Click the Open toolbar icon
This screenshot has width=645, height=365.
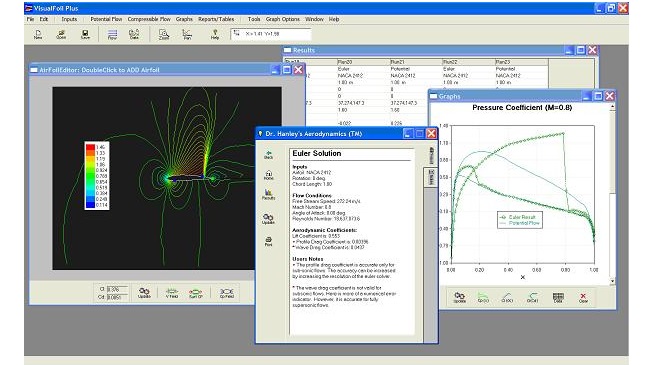point(61,35)
